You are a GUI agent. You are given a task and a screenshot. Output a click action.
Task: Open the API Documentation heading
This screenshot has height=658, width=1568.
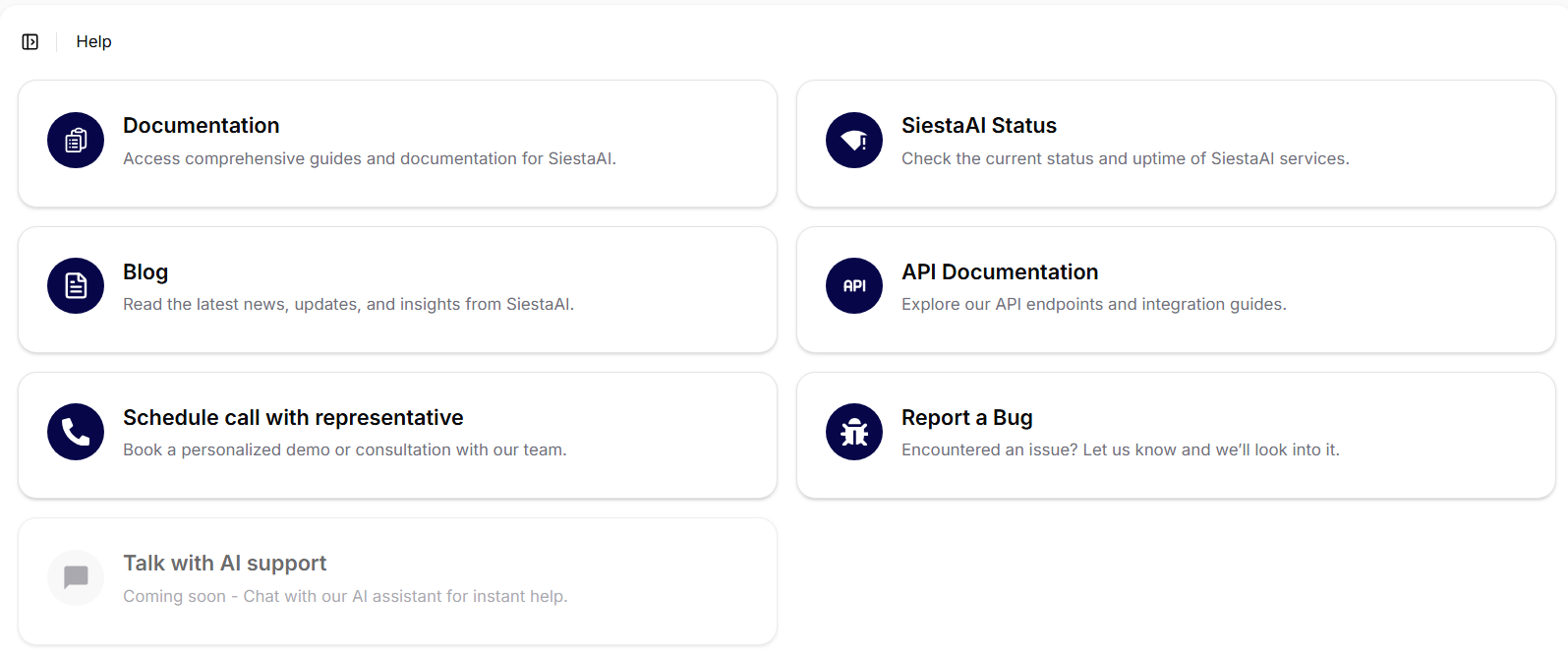(x=999, y=272)
